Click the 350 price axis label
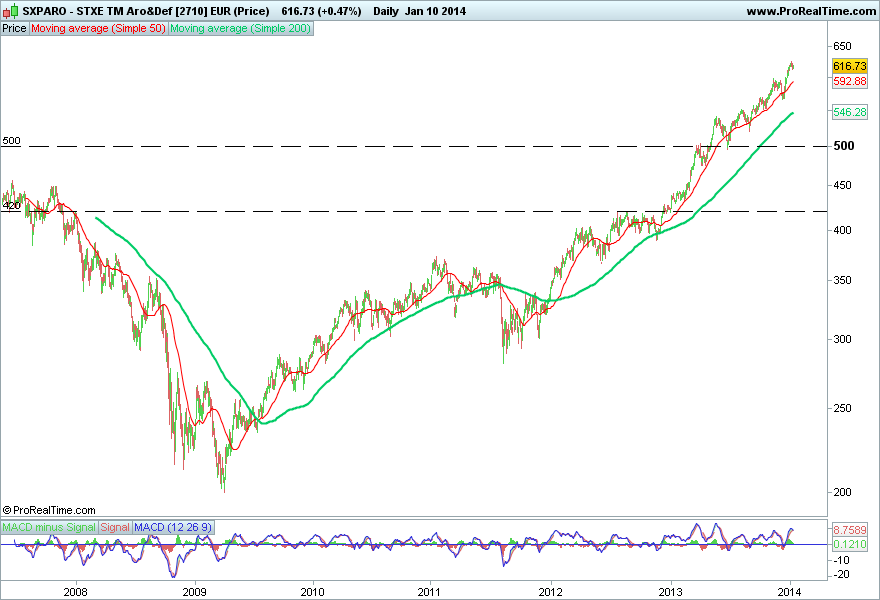This screenshot has height=600, width=880. [842, 280]
